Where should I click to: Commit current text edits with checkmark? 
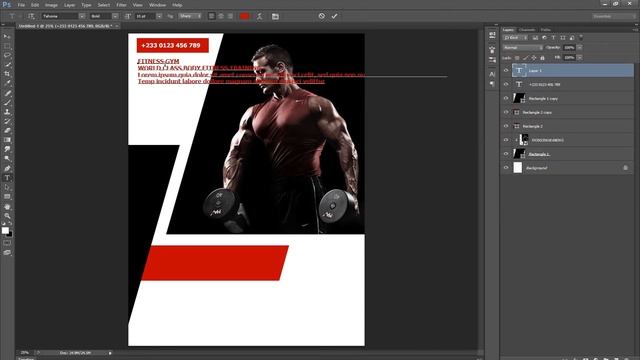pyautogui.click(x=334, y=16)
